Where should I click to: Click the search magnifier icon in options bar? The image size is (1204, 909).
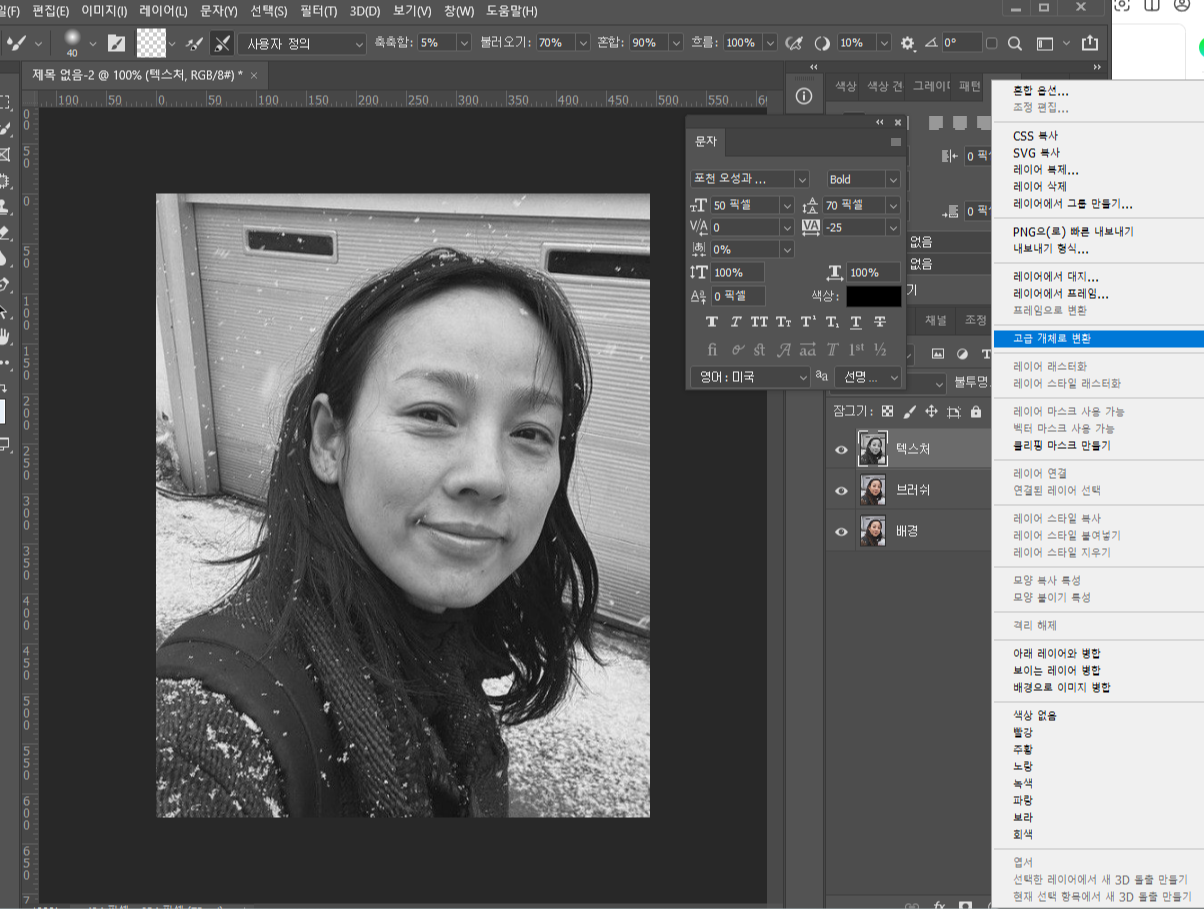[x=1014, y=43]
